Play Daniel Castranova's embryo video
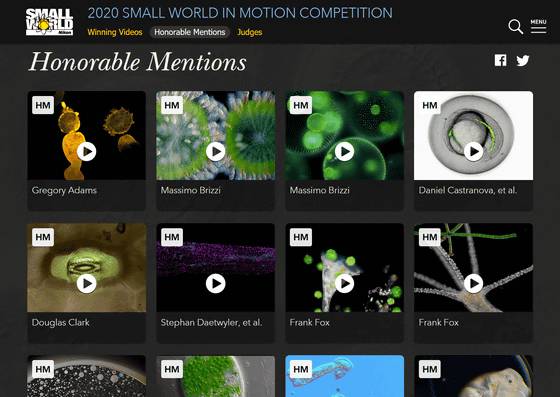560x397 pixels. click(x=474, y=152)
